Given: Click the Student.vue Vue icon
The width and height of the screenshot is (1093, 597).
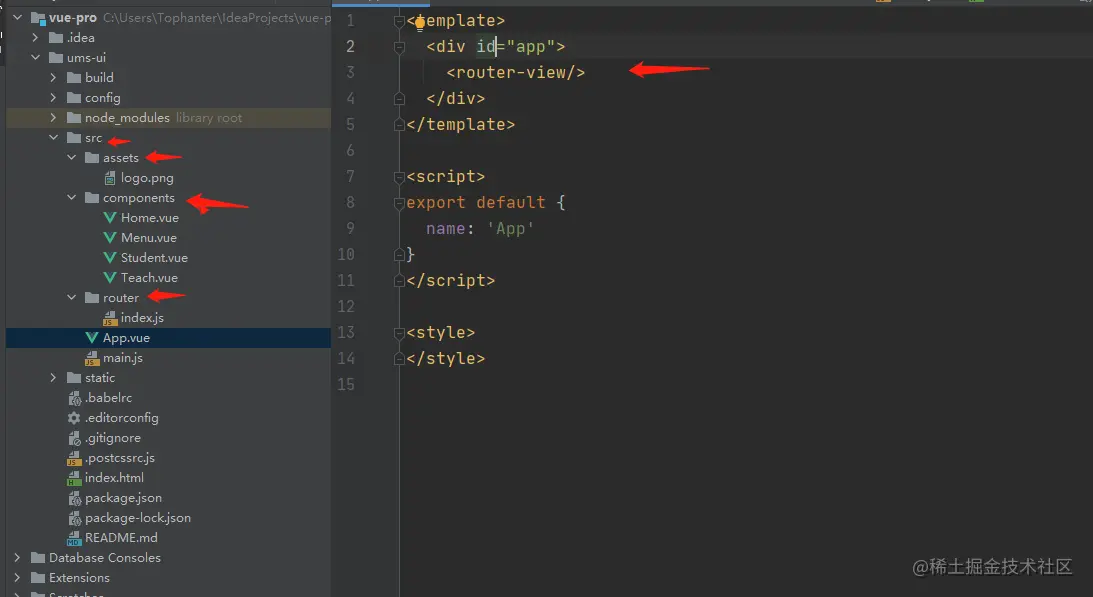Looking at the screenshot, I should pos(109,257).
